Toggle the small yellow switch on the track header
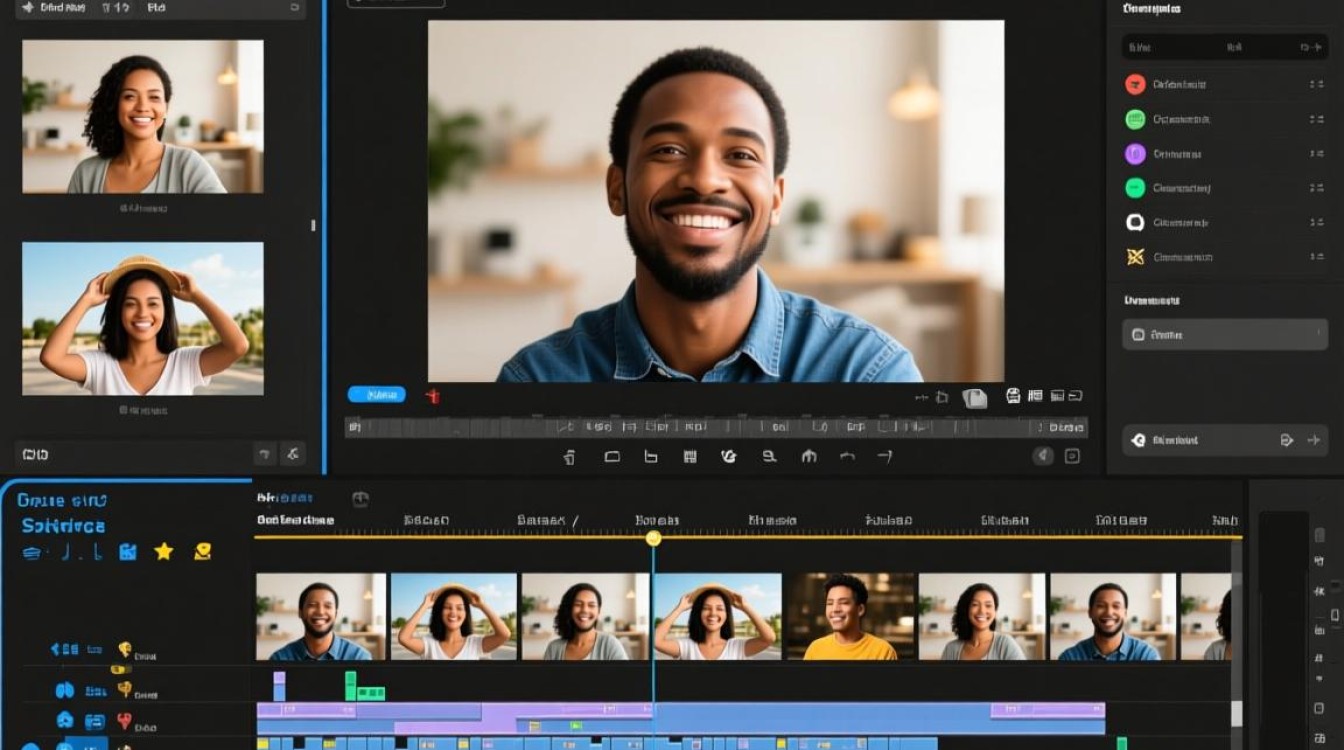 point(120,669)
